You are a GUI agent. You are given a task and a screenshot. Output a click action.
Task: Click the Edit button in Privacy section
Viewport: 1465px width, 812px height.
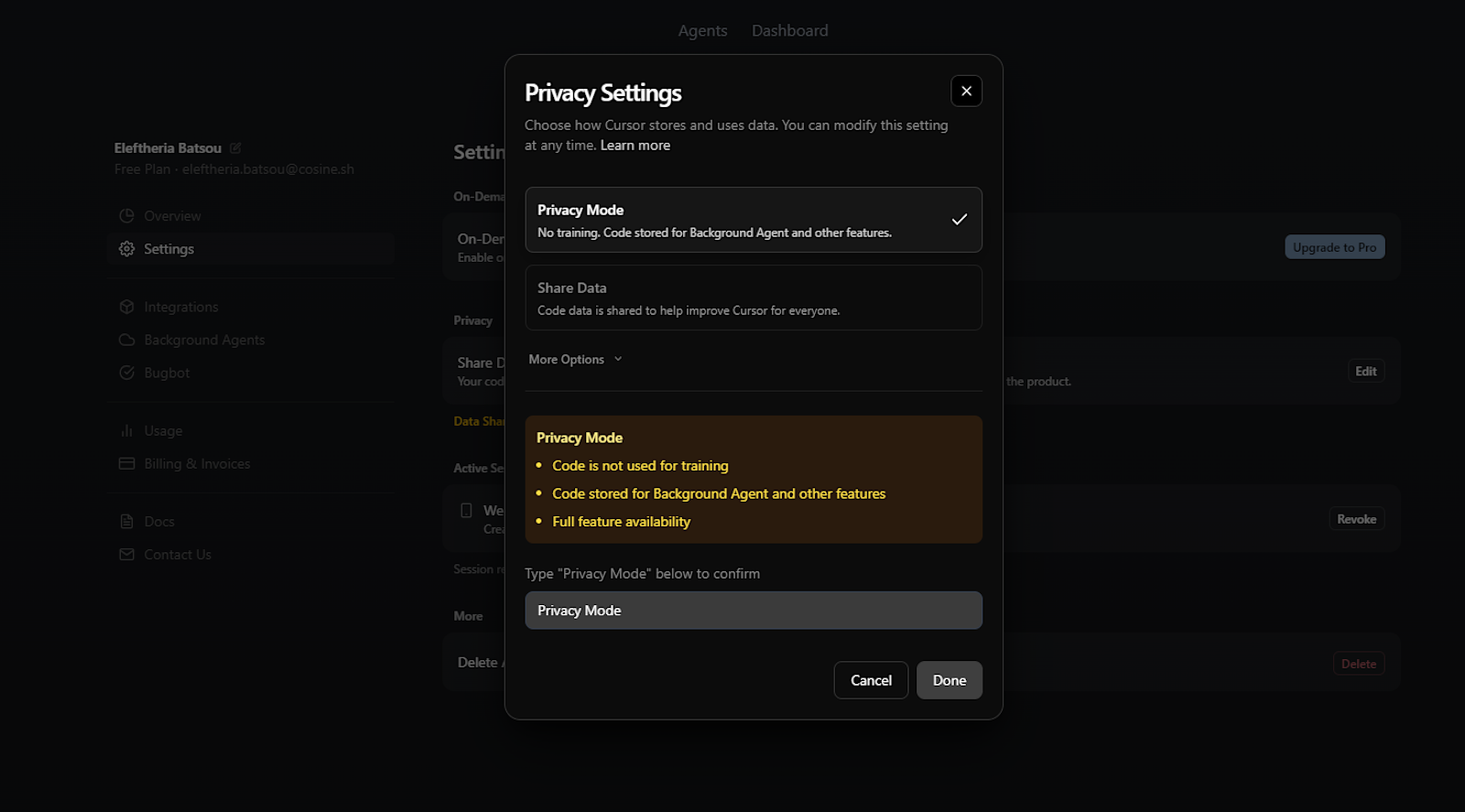pos(1365,371)
